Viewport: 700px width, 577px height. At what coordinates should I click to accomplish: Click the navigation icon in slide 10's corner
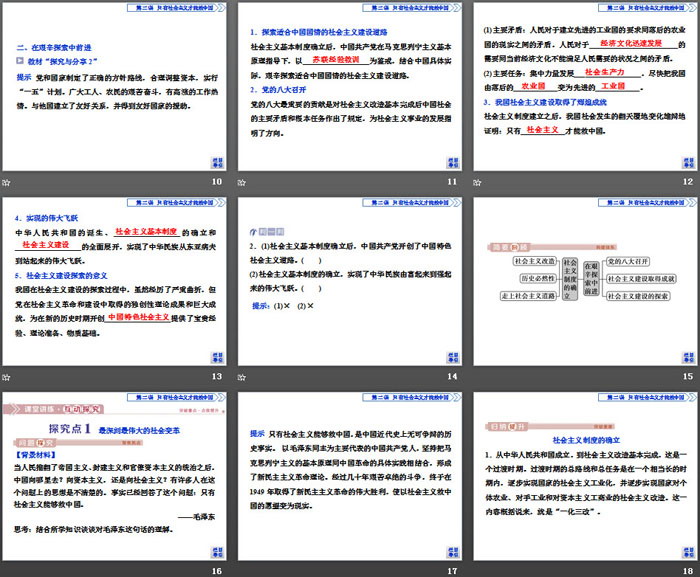[217, 163]
